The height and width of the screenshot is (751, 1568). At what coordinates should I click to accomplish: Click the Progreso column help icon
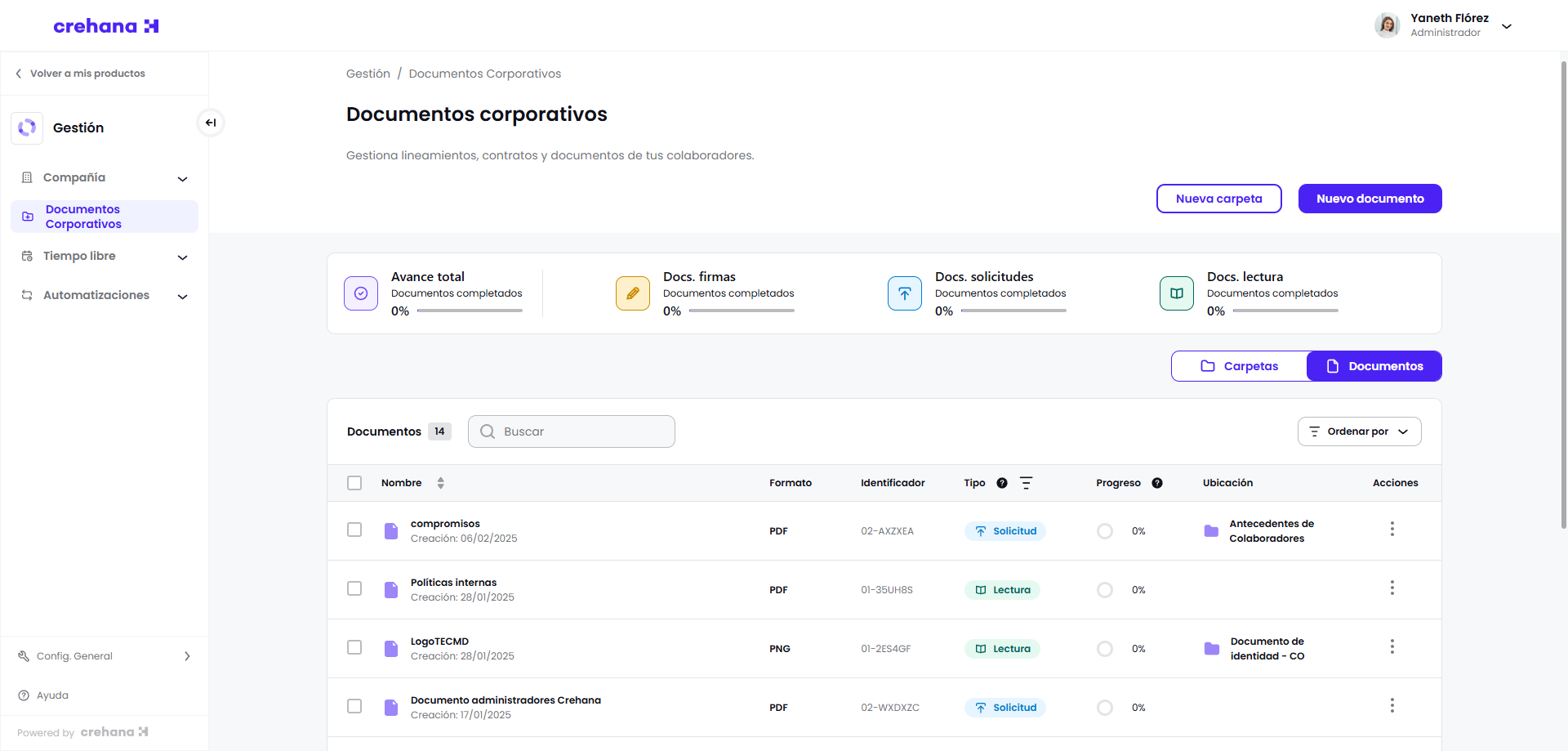pos(1157,483)
